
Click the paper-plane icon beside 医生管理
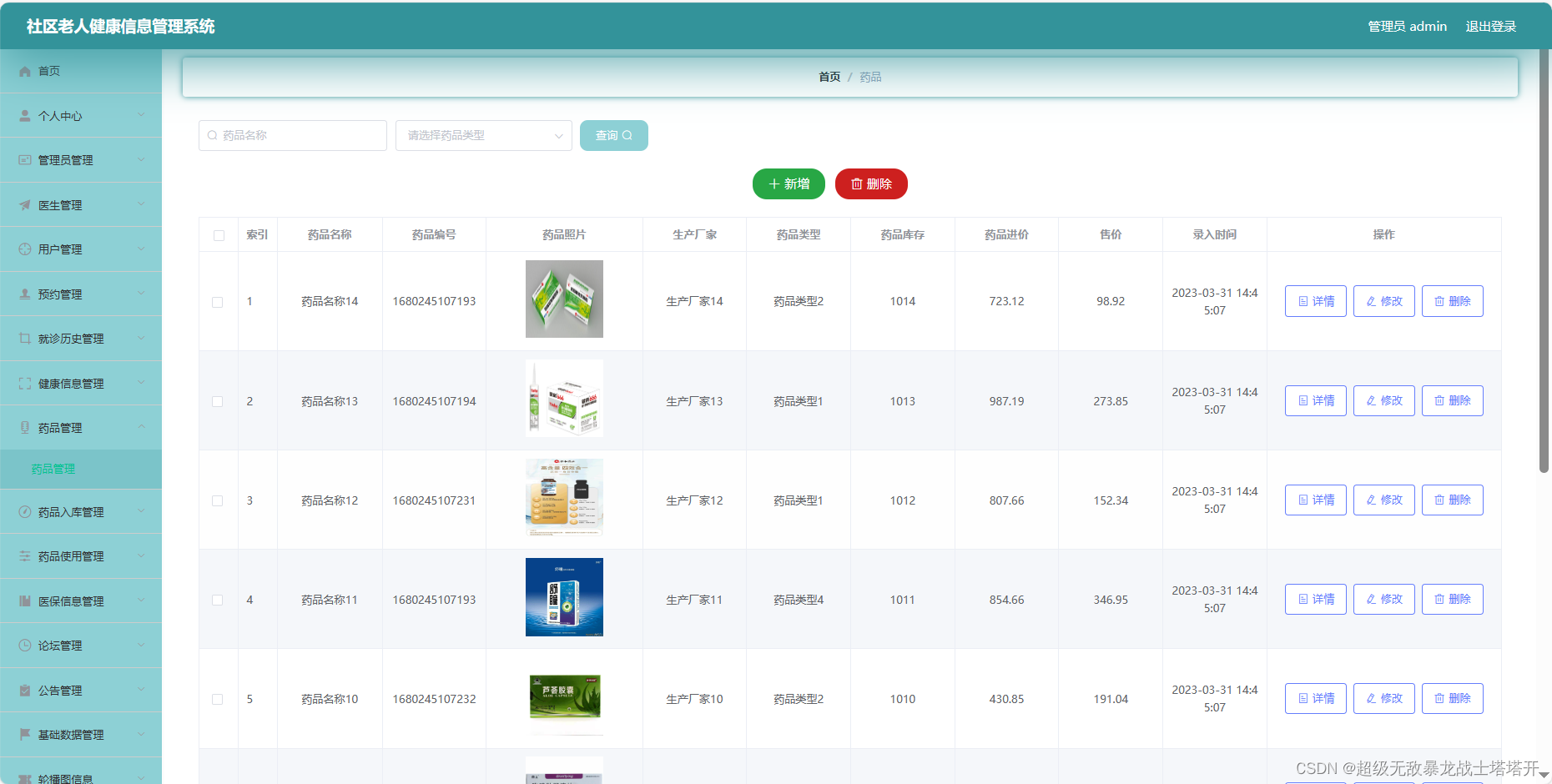(25, 205)
